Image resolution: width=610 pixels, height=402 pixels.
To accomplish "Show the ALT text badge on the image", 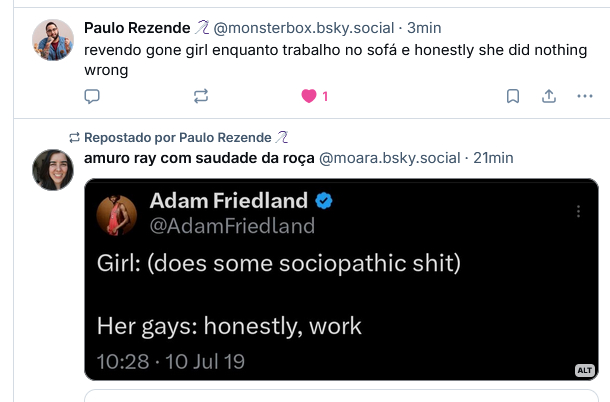I will click(x=586, y=370).
